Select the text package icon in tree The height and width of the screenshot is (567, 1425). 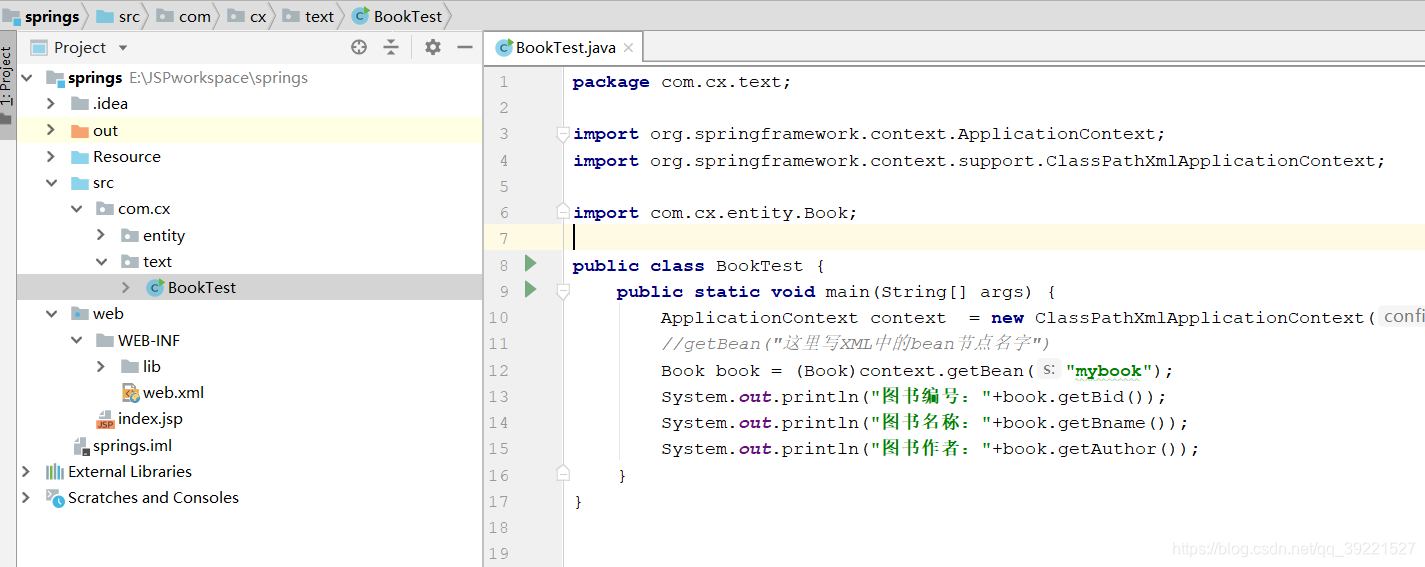(x=130, y=262)
